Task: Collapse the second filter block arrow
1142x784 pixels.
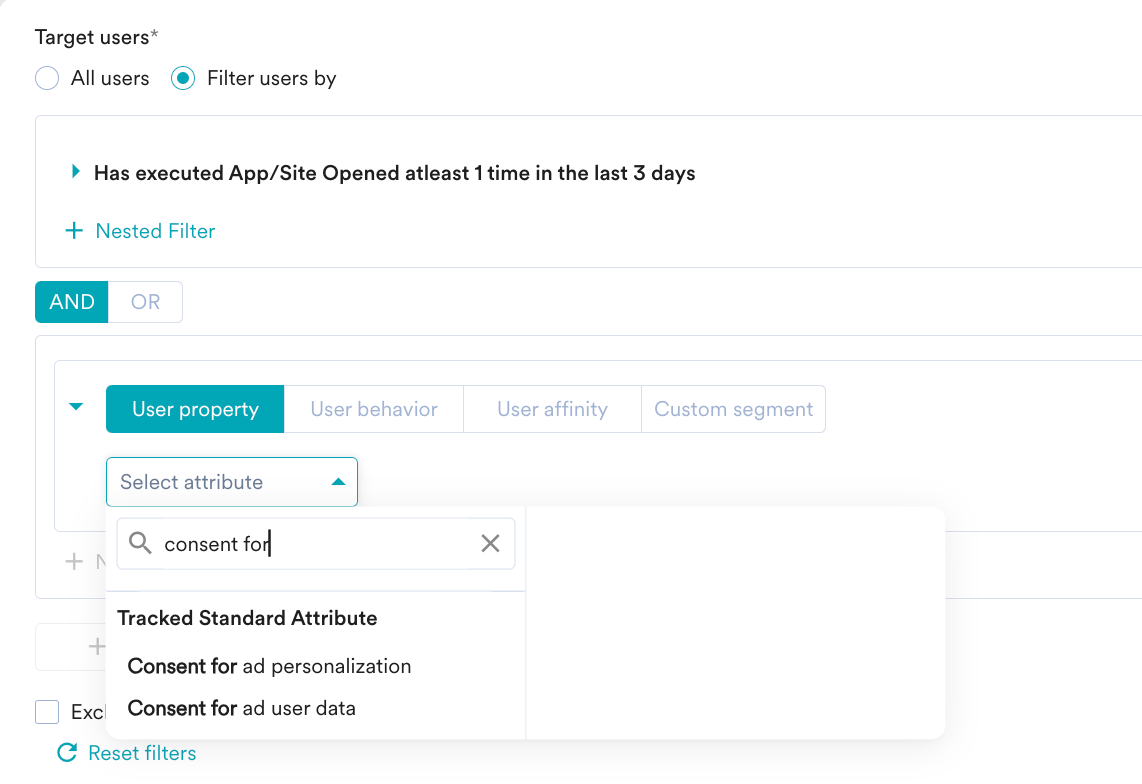Action: (76, 407)
